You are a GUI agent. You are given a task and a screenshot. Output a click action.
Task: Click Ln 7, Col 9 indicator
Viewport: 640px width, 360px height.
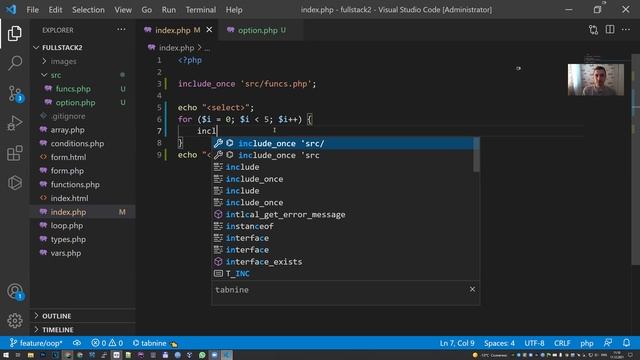click(457, 343)
